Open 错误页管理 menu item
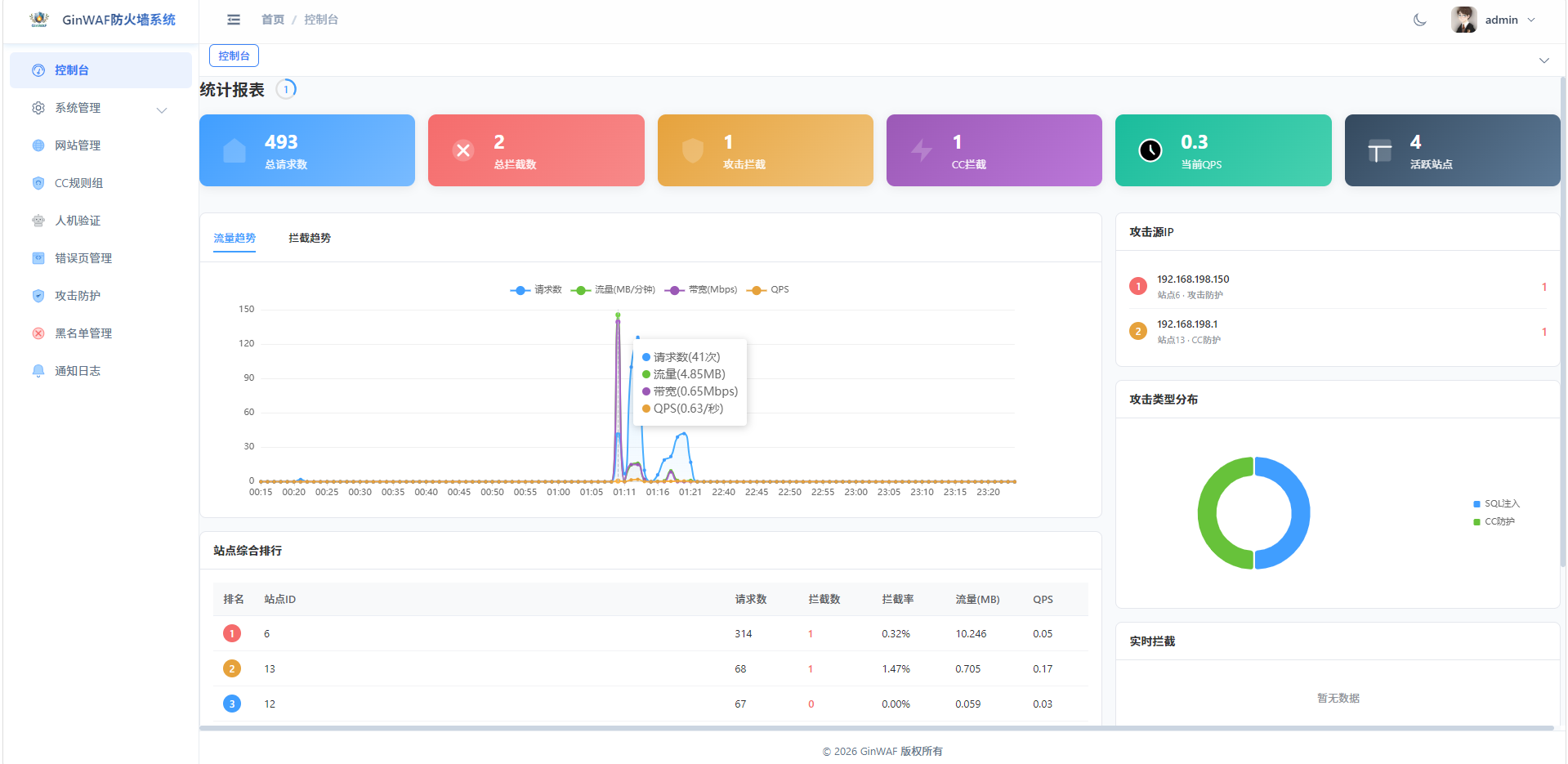The height and width of the screenshot is (764, 1568). tap(101, 258)
